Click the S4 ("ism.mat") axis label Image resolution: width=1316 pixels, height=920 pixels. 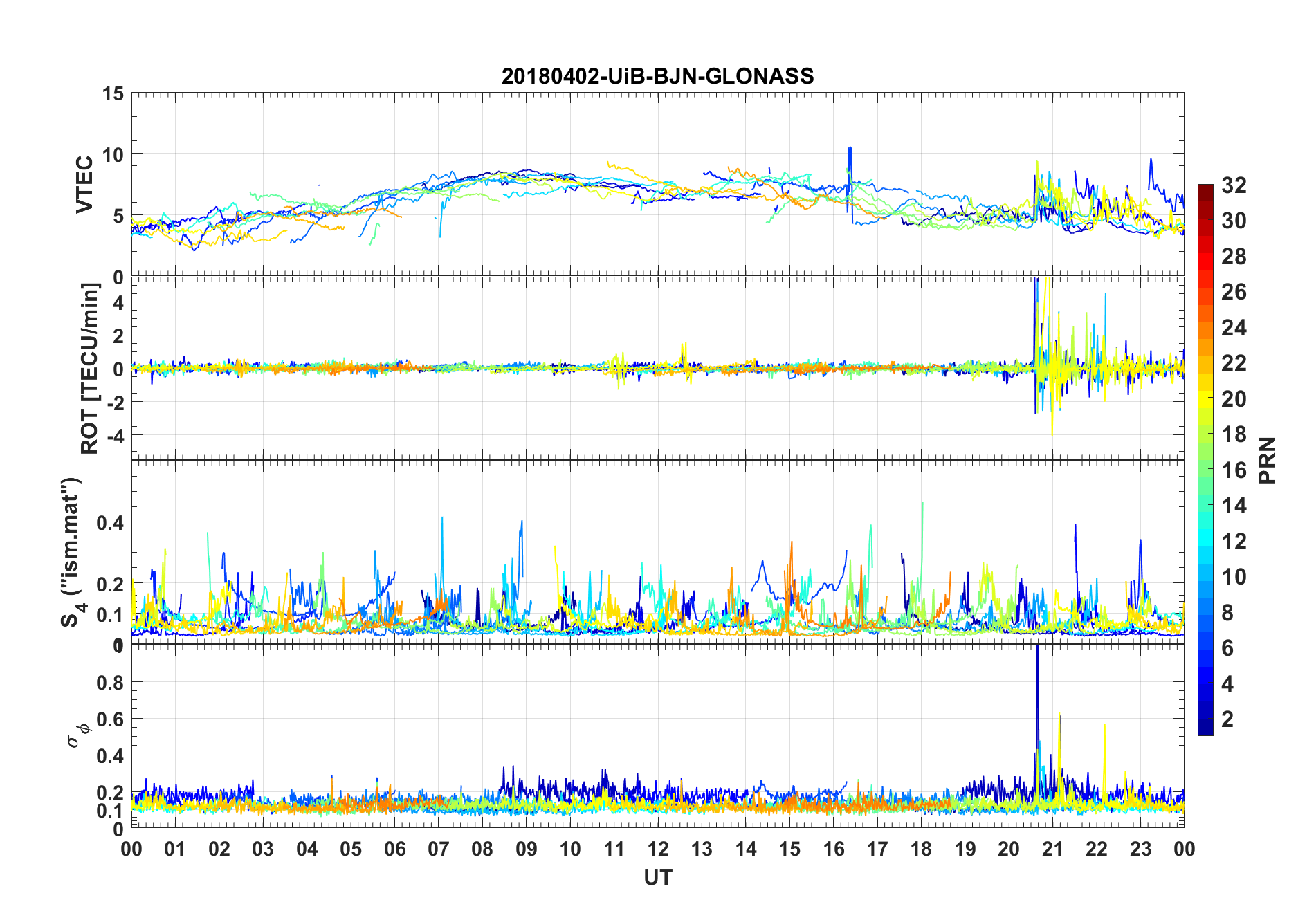[73, 552]
